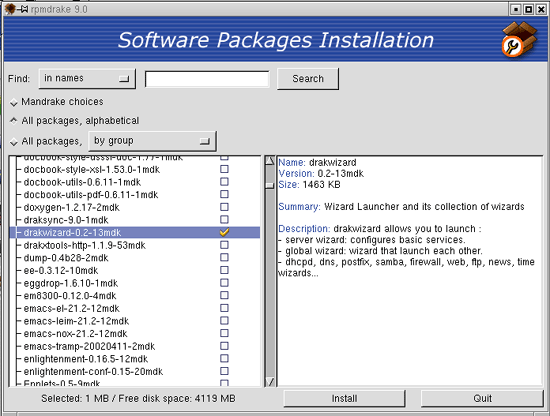Viewport: 550px width, 416px height.
Task: Close the rpmdrake window
Action: click(x=541, y=9)
